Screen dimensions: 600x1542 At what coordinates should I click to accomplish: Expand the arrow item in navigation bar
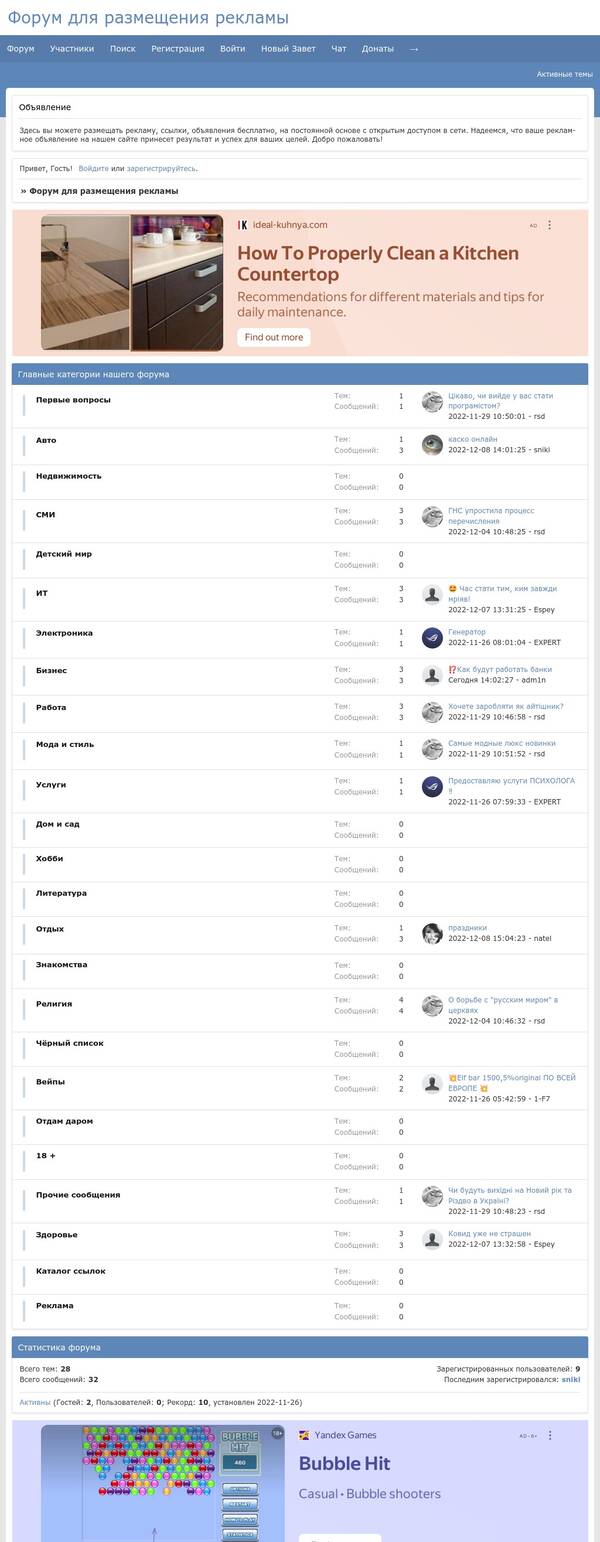tap(414, 48)
